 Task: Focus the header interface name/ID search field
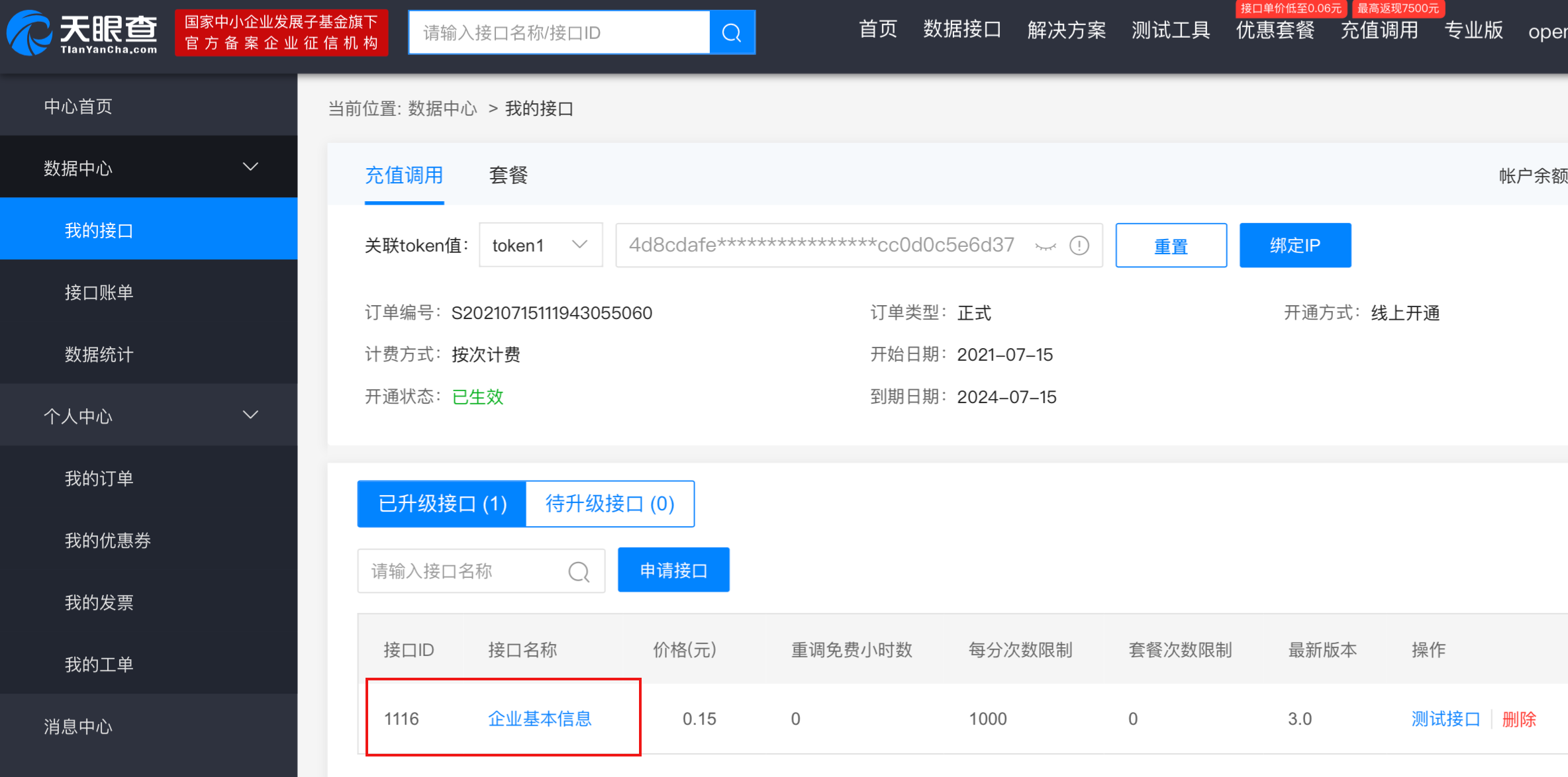click(x=560, y=32)
